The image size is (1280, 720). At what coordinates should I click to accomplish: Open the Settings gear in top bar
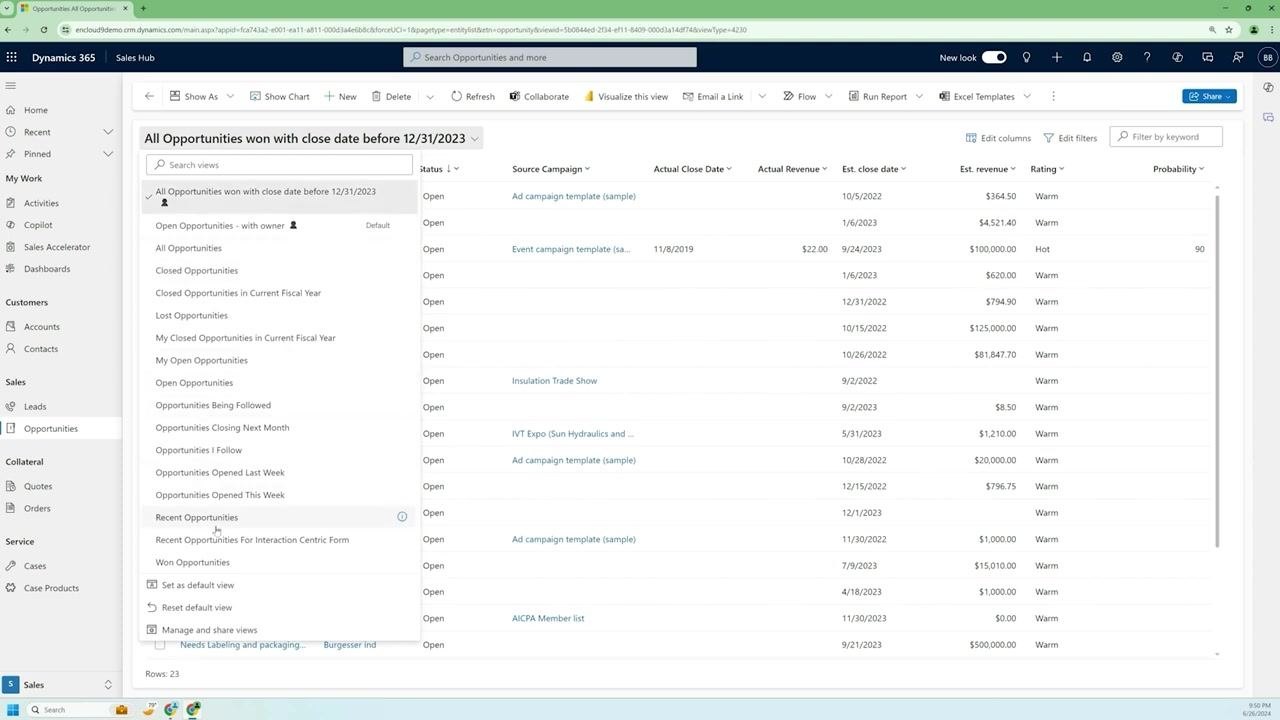1117,57
